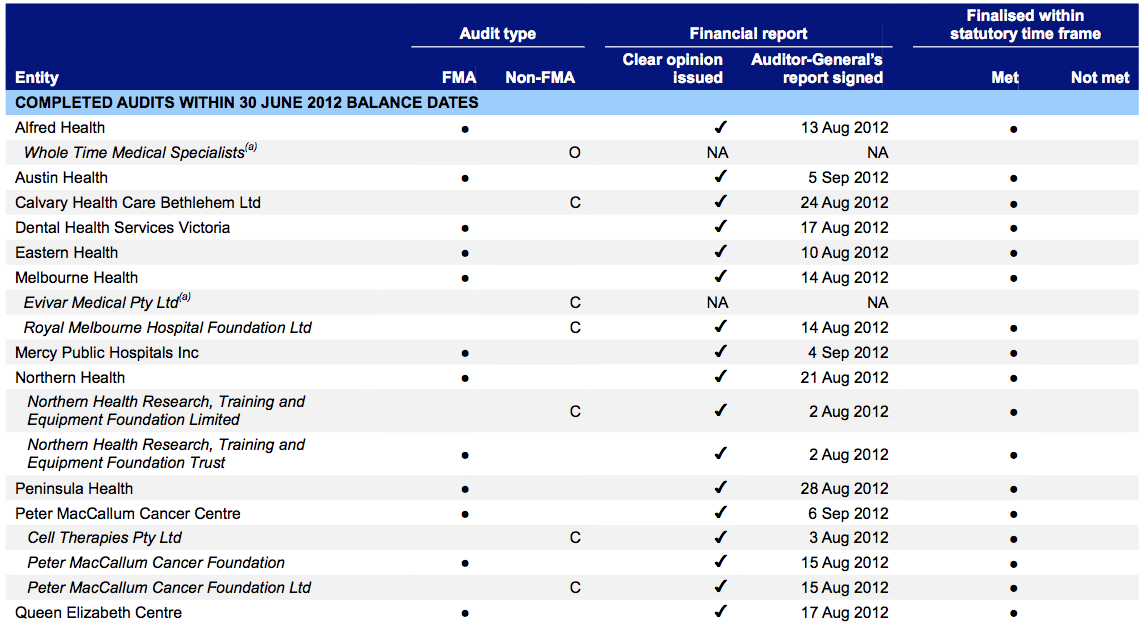Select Northern Health Research "Foundation Limited" entity
Screen dimensions: 1147x631
click(166, 411)
